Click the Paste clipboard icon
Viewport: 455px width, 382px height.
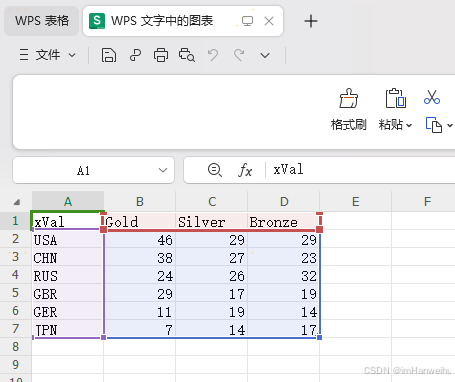(395, 98)
